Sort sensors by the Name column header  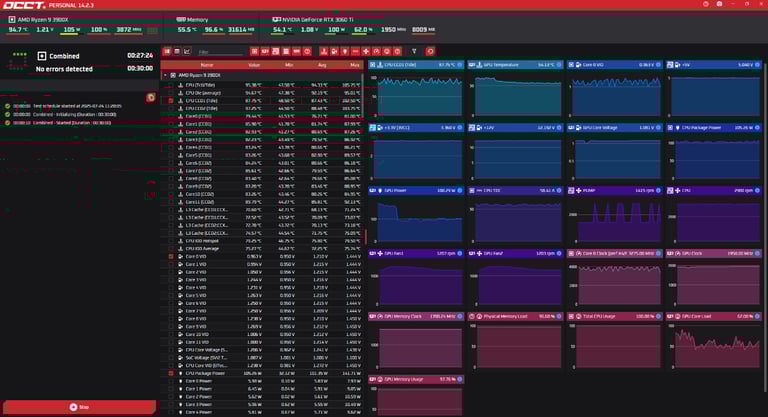point(207,65)
